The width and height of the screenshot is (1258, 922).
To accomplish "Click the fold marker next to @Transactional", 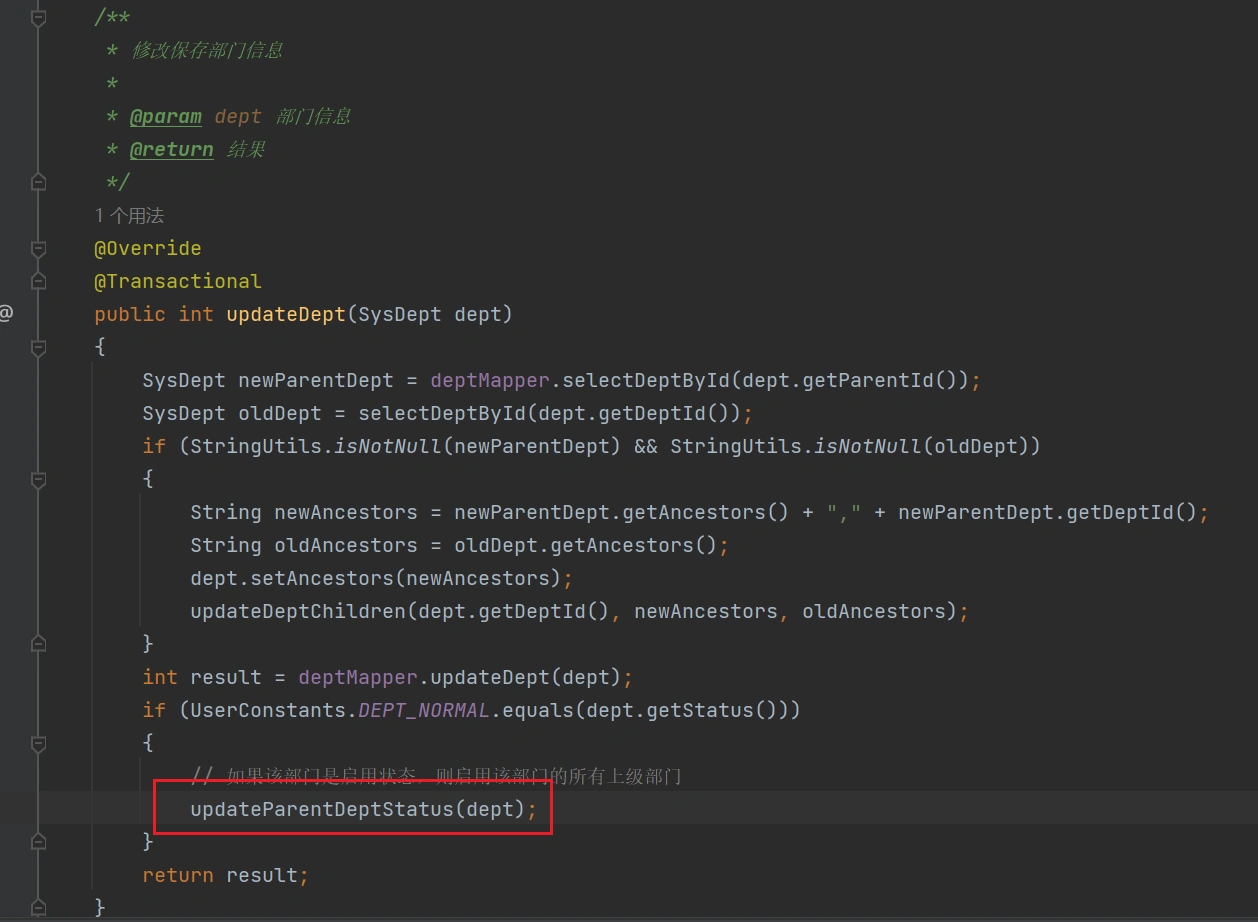I will pyautogui.click(x=38, y=281).
